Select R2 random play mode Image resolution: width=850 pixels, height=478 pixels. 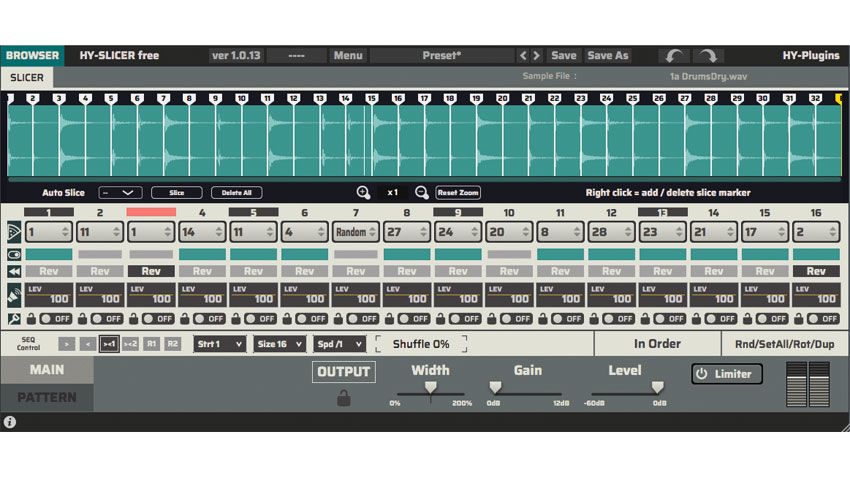pos(172,344)
